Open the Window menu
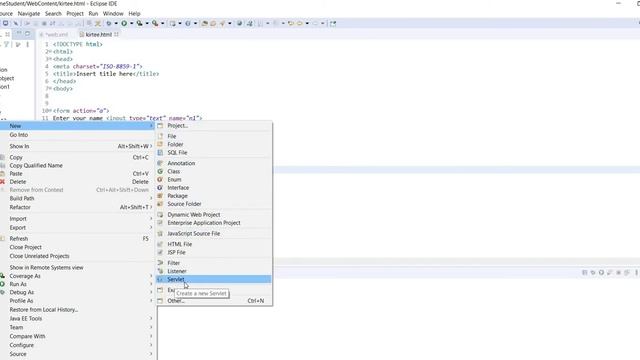640x360 pixels. point(113,13)
